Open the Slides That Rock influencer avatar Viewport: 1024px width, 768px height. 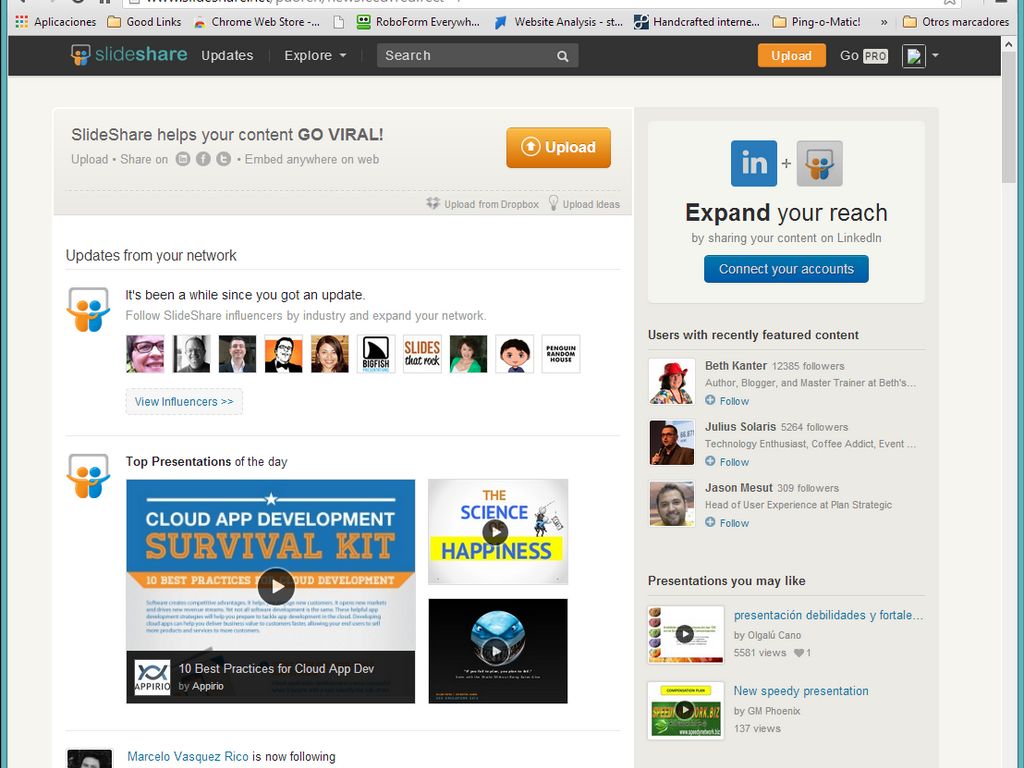tap(422, 353)
